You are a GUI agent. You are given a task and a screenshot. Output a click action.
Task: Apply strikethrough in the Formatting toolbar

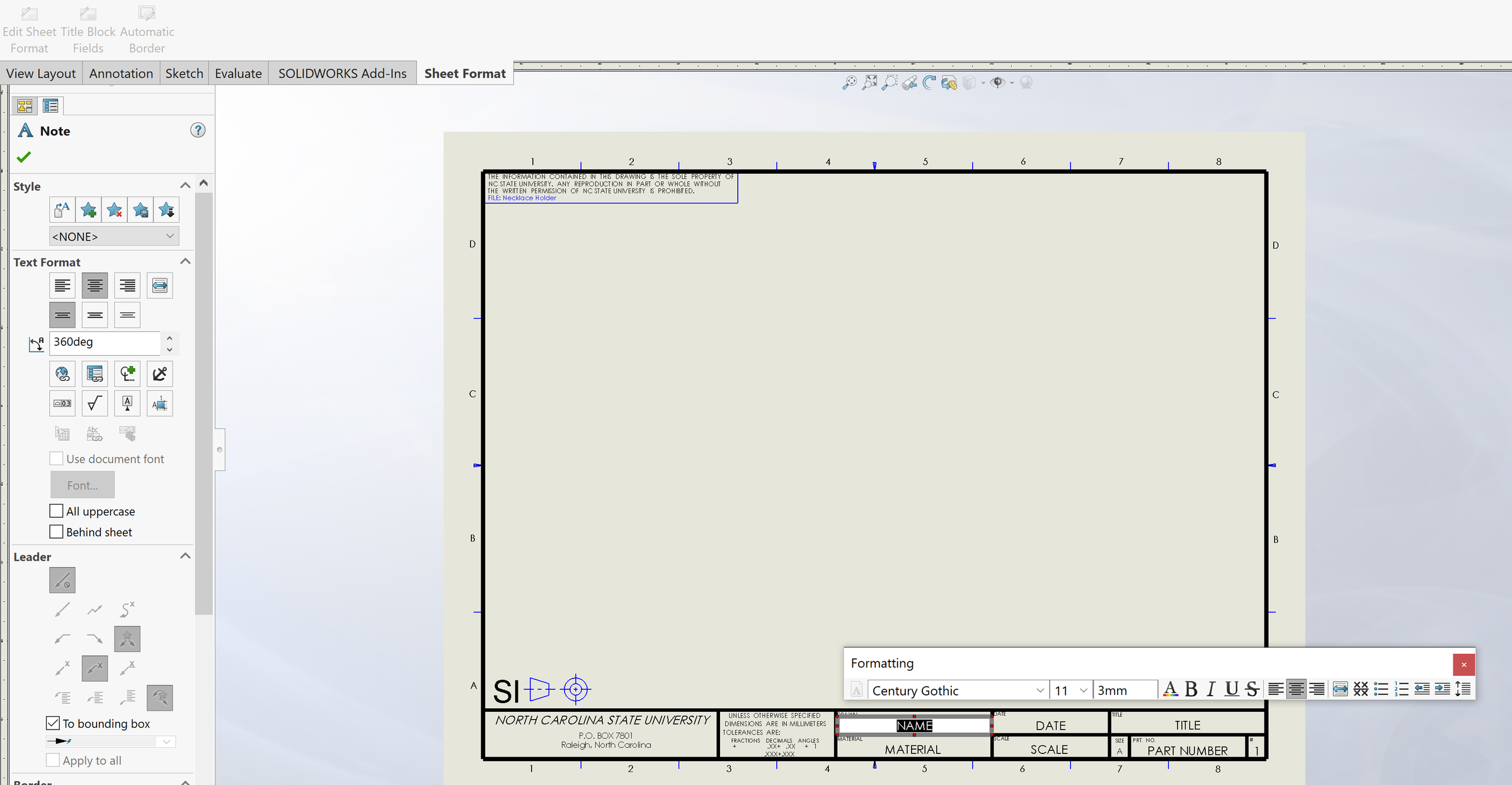1252,689
